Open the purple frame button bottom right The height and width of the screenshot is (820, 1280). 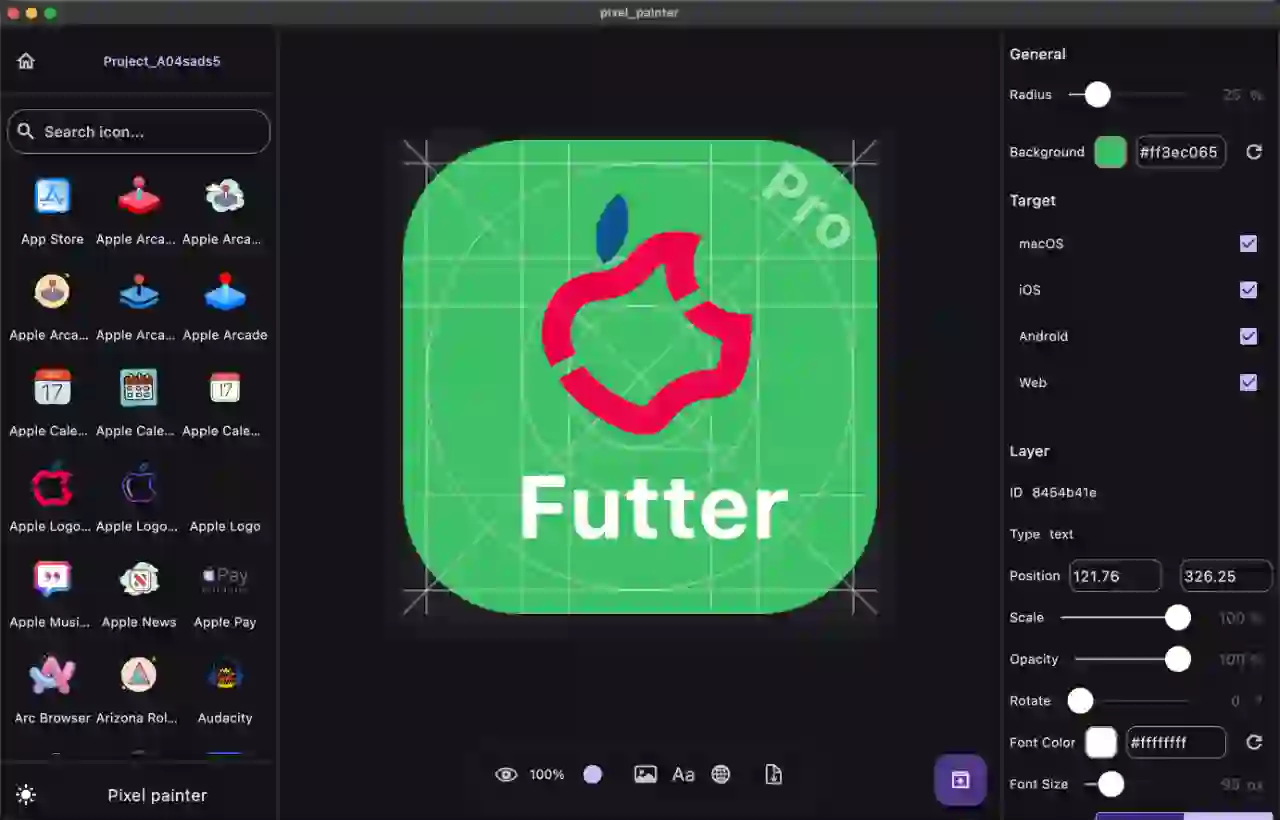[959, 780]
